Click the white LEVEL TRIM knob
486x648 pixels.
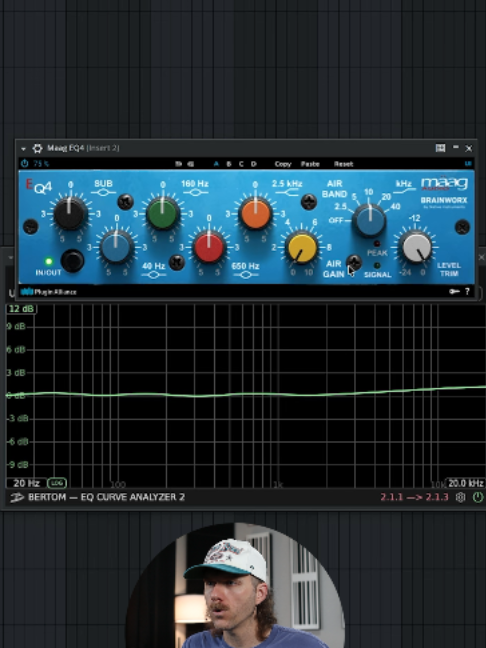[x=417, y=247]
